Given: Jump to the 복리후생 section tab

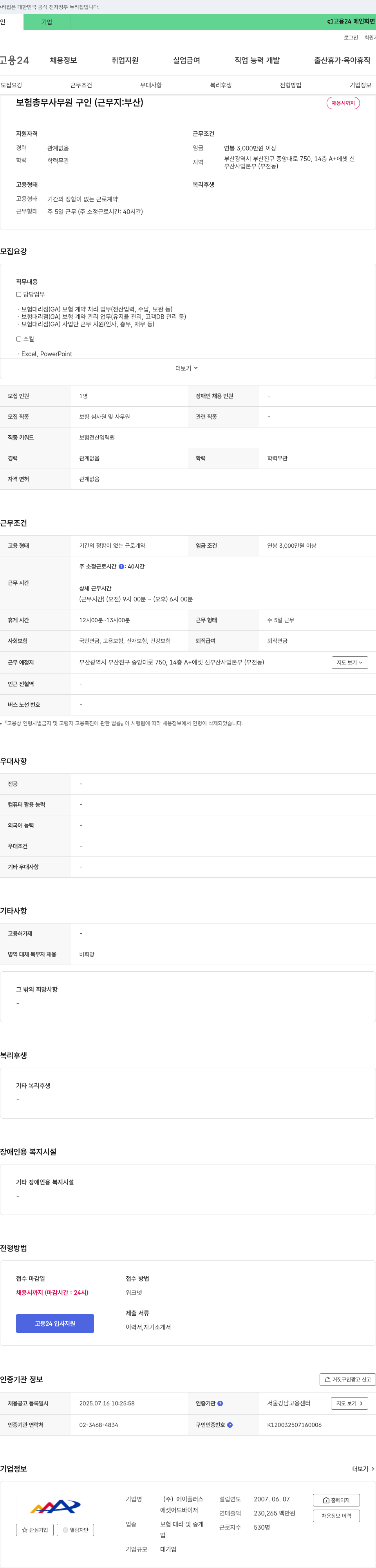Looking at the screenshot, I should pyautogui.click(x=221, y=85).
